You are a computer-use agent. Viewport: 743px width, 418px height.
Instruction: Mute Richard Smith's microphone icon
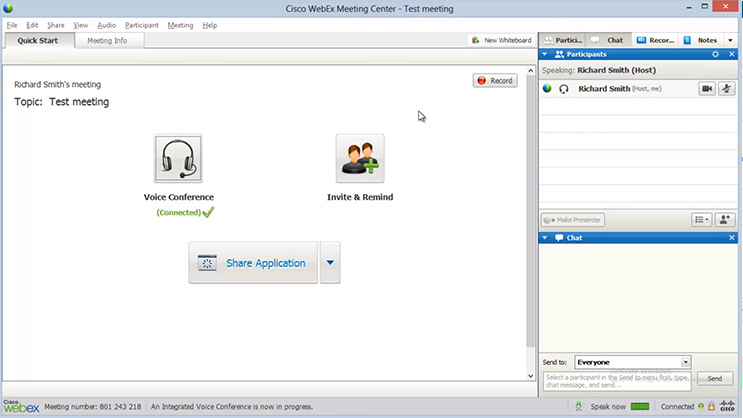click(x=726, y=89)
